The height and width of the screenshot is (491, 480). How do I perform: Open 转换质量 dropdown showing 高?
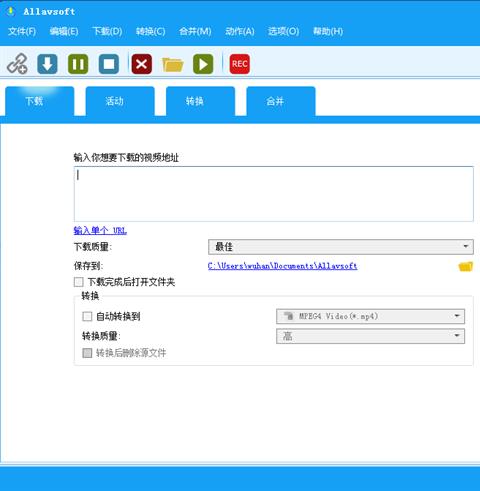pos(370,336)
